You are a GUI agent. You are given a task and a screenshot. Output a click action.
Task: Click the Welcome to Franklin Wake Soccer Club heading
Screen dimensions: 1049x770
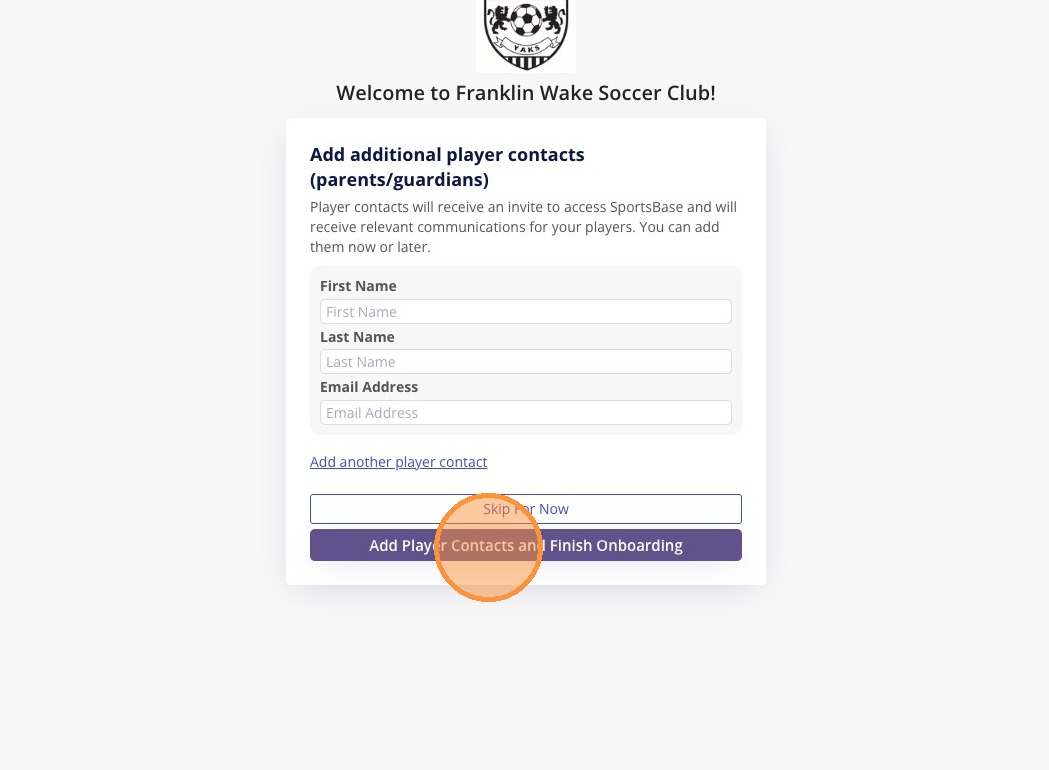[x=525, y=93]
